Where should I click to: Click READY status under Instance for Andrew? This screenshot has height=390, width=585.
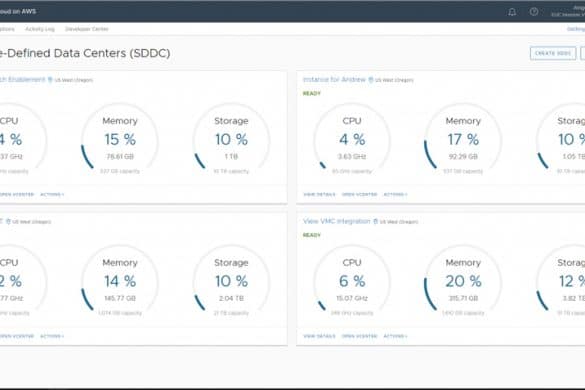[x=312, y=94]
